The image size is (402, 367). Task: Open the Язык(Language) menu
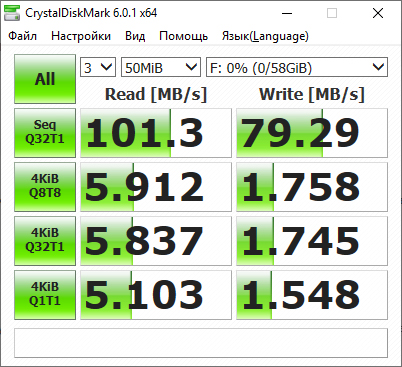(x=265, y=36)
